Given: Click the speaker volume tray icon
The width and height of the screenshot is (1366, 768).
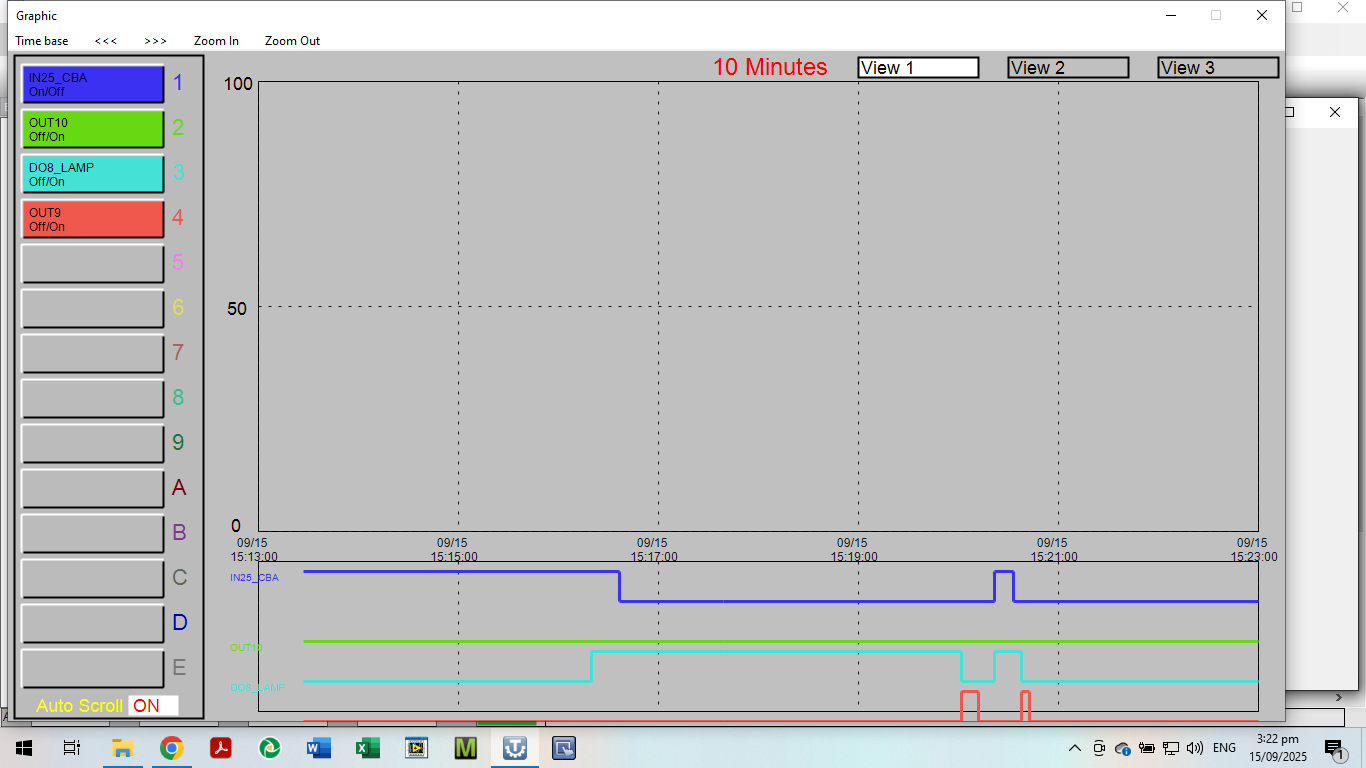Looking at the screenshot, I should coord(1194,748).
